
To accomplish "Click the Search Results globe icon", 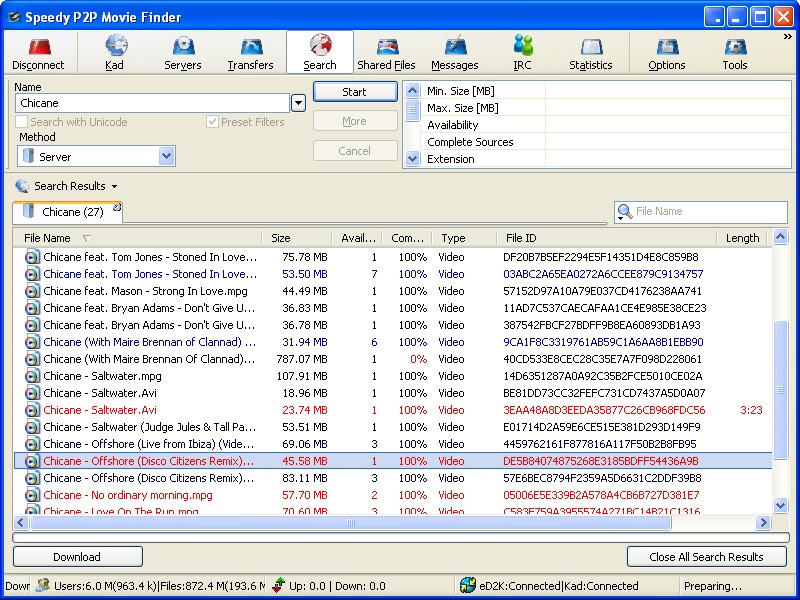I will [22, 186].
